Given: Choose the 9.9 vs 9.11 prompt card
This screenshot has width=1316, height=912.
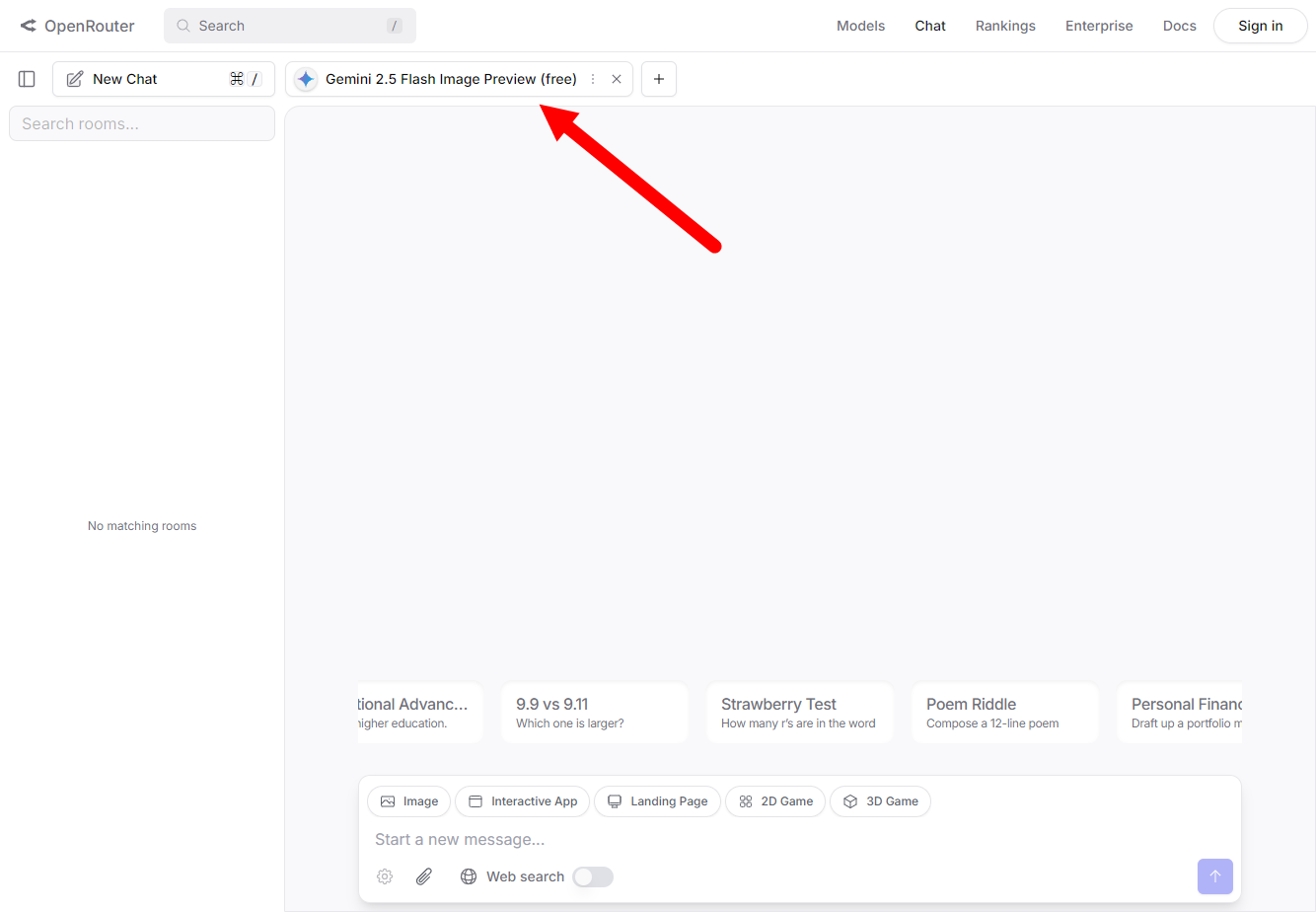Looking at the screenshot, I should pos(595,713).
